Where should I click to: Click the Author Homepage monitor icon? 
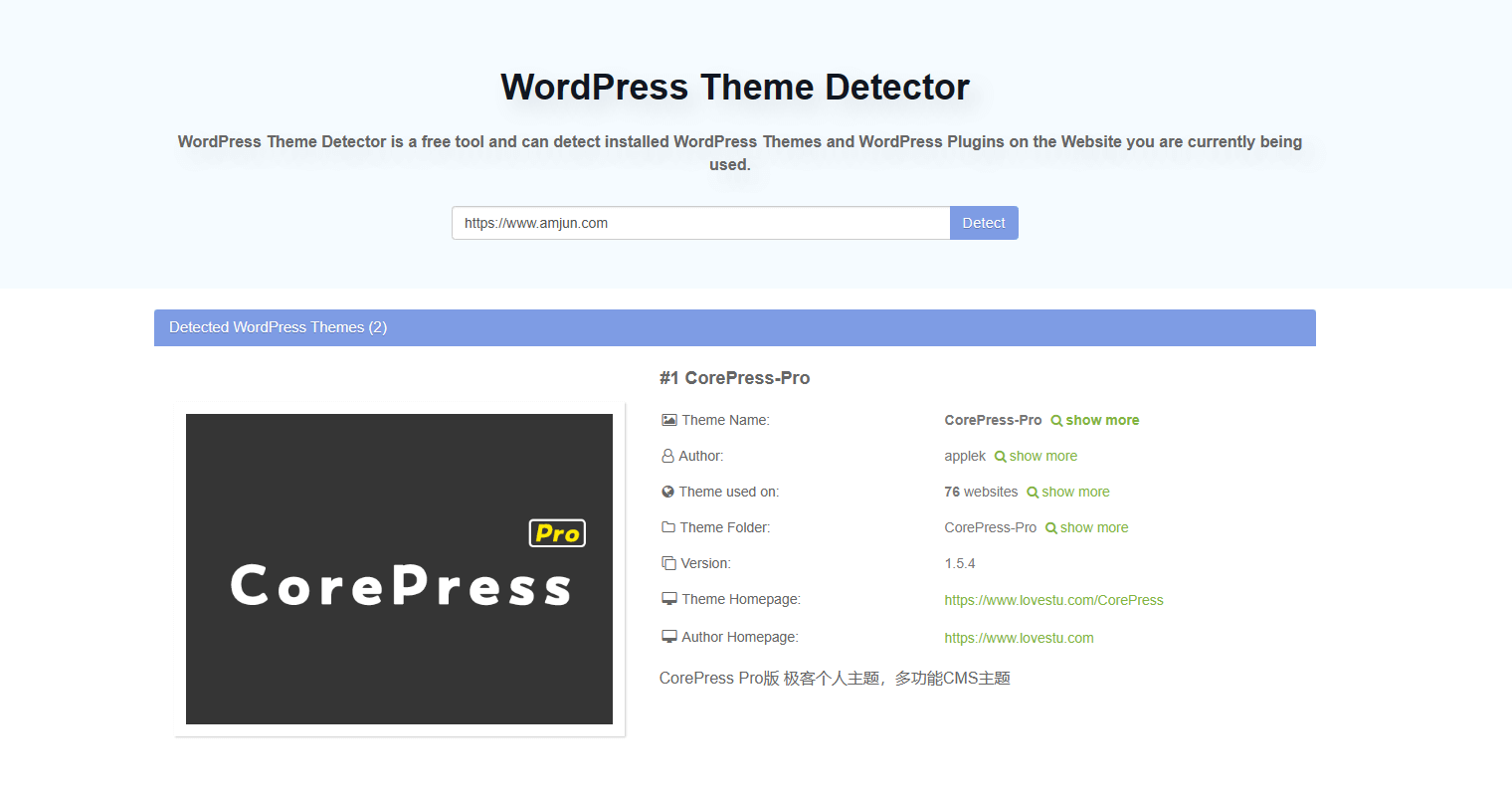[x=669, y=637]
